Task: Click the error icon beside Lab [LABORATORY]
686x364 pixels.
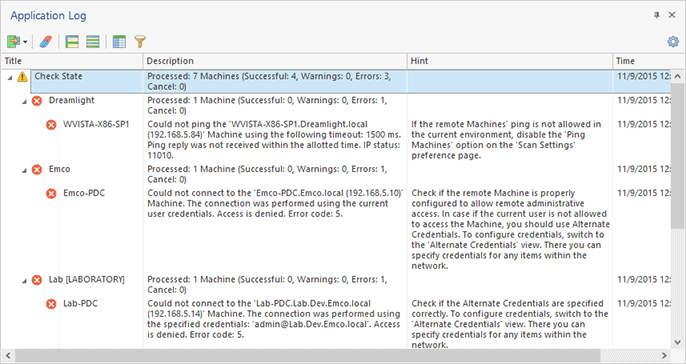Action: click(x=37, y=280)
